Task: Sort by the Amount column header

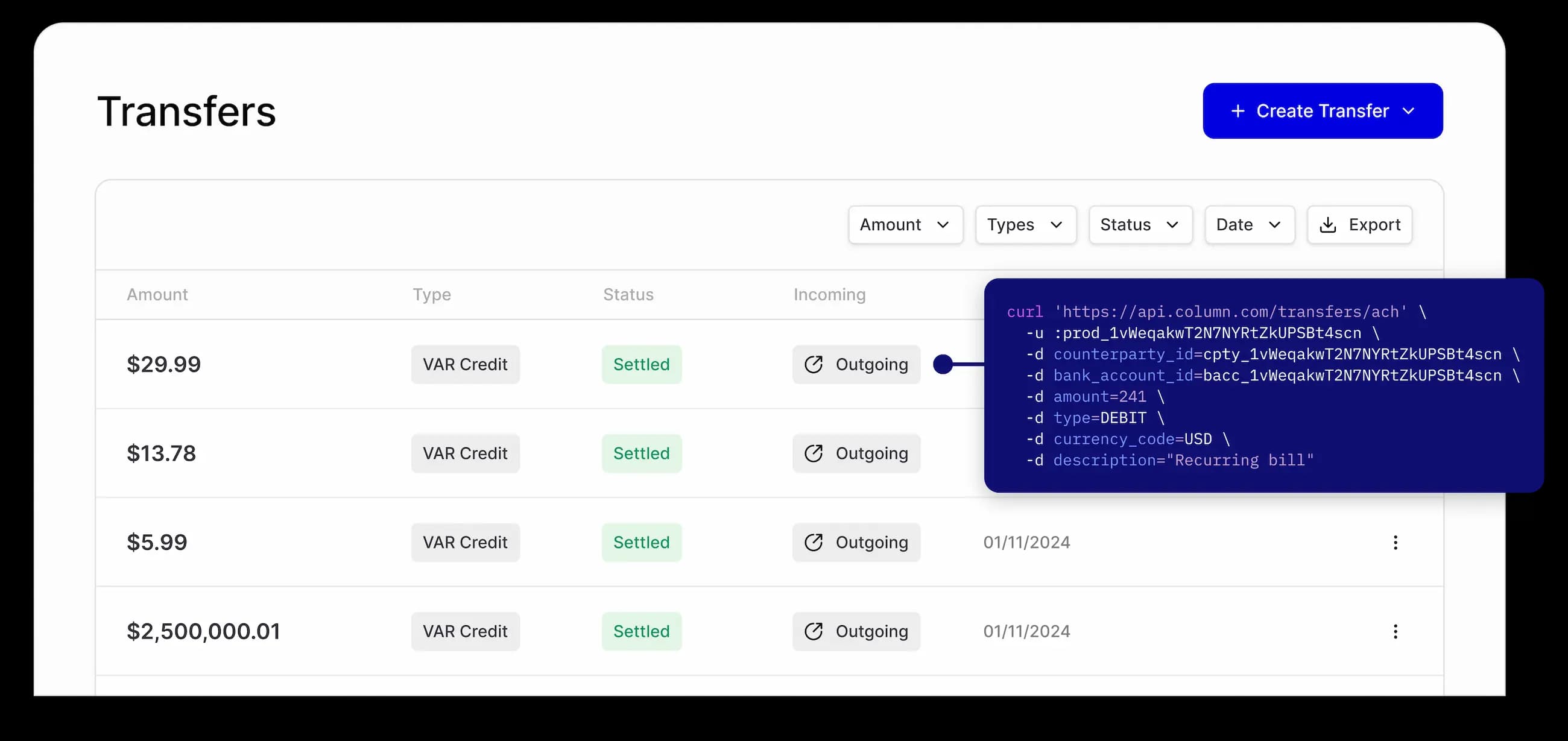Action: click(157, 294)
